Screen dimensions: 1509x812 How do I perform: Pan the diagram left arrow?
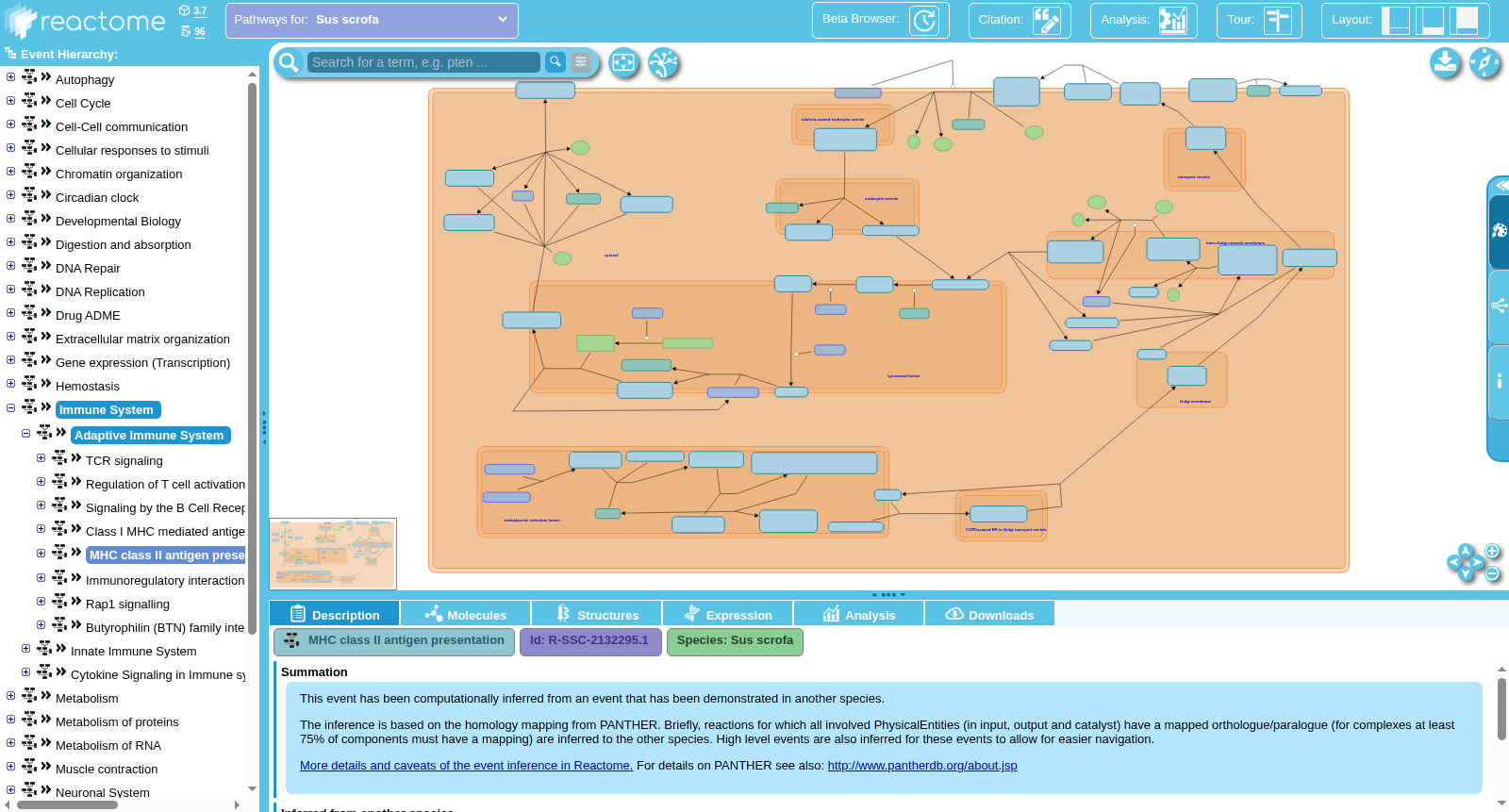(x=1453, y=562)
